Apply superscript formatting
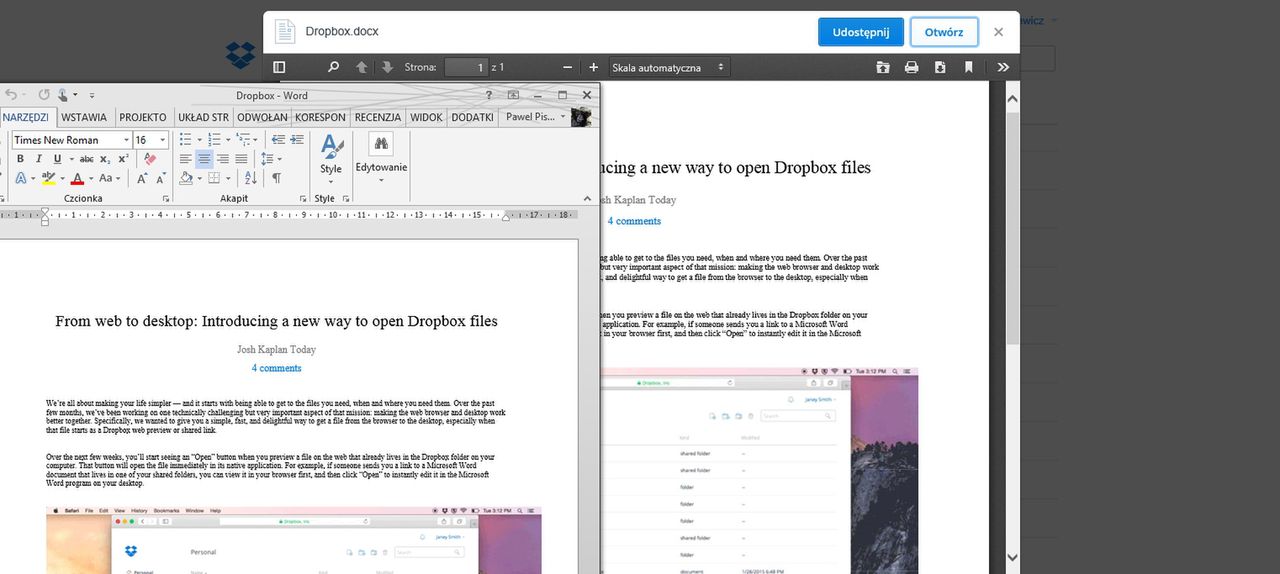 [x=123, y=159]
